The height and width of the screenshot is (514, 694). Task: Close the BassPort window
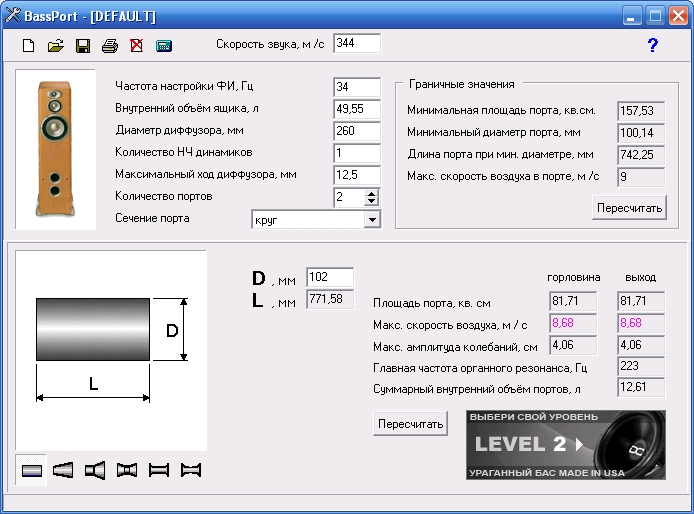[x=678, y=16]
